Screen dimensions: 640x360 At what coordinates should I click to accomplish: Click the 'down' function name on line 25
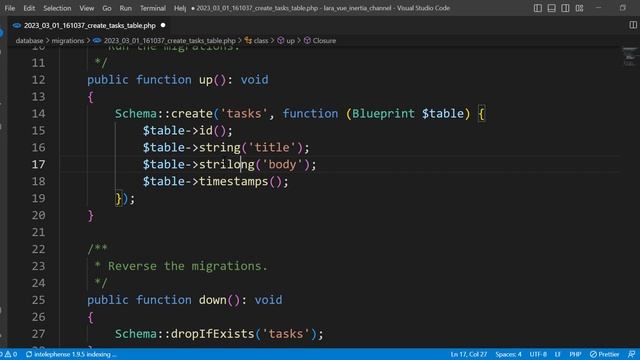pos(212,300)
